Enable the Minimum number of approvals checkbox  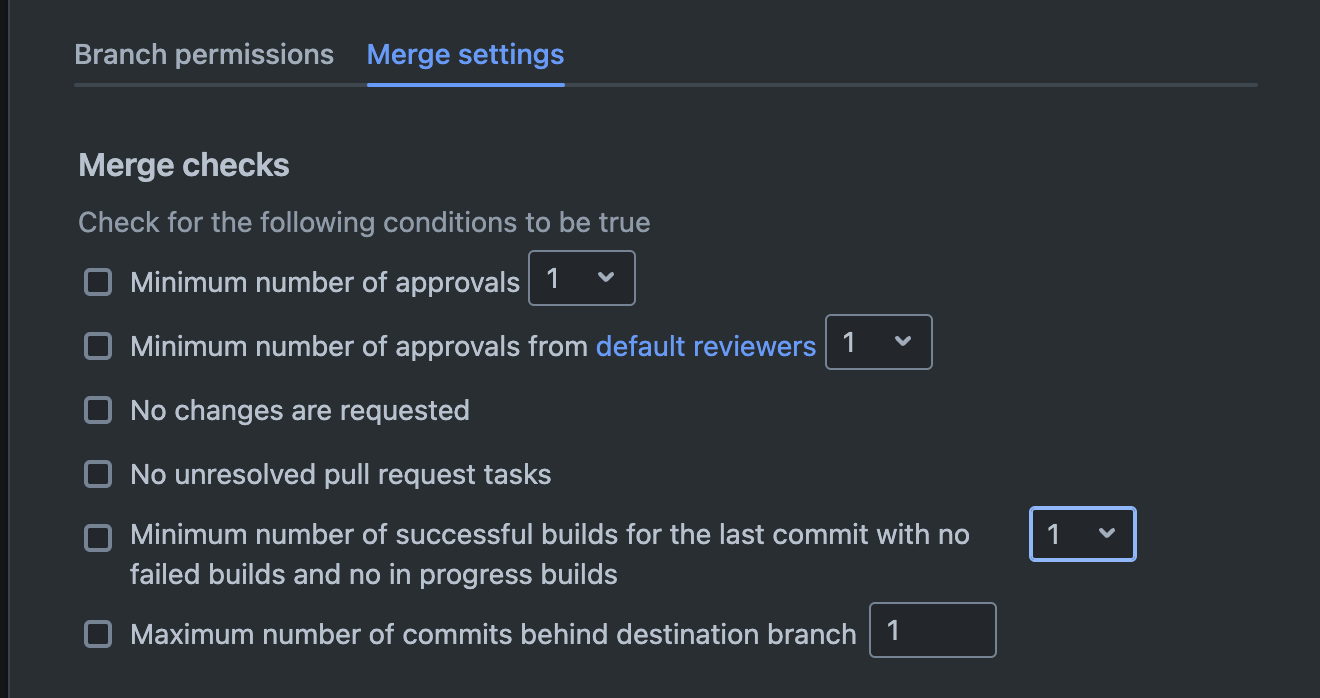(98, 282)
